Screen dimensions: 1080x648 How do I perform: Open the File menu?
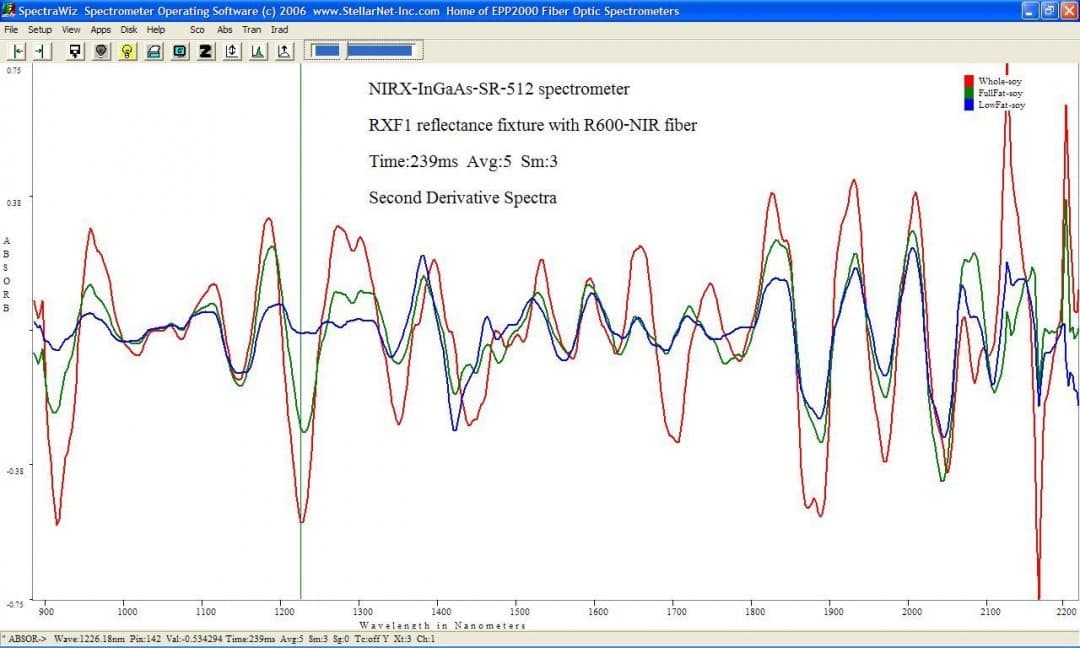point(11,30)
